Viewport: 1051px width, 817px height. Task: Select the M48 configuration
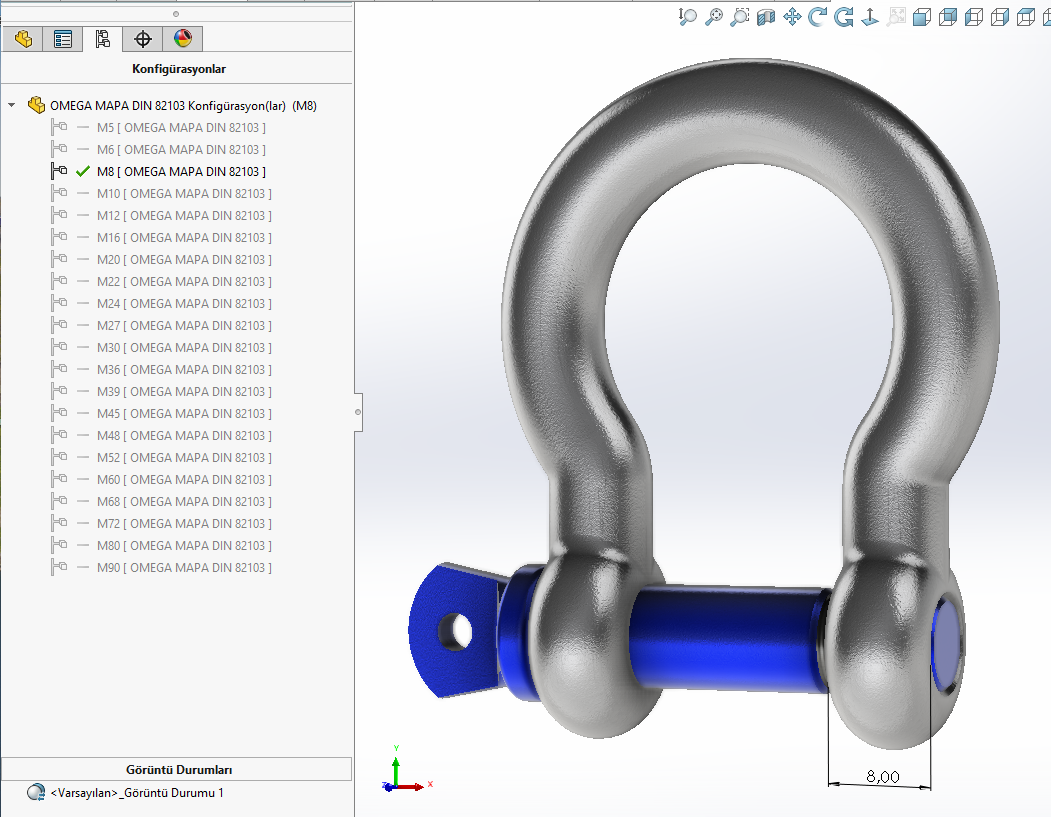point(184,436)
